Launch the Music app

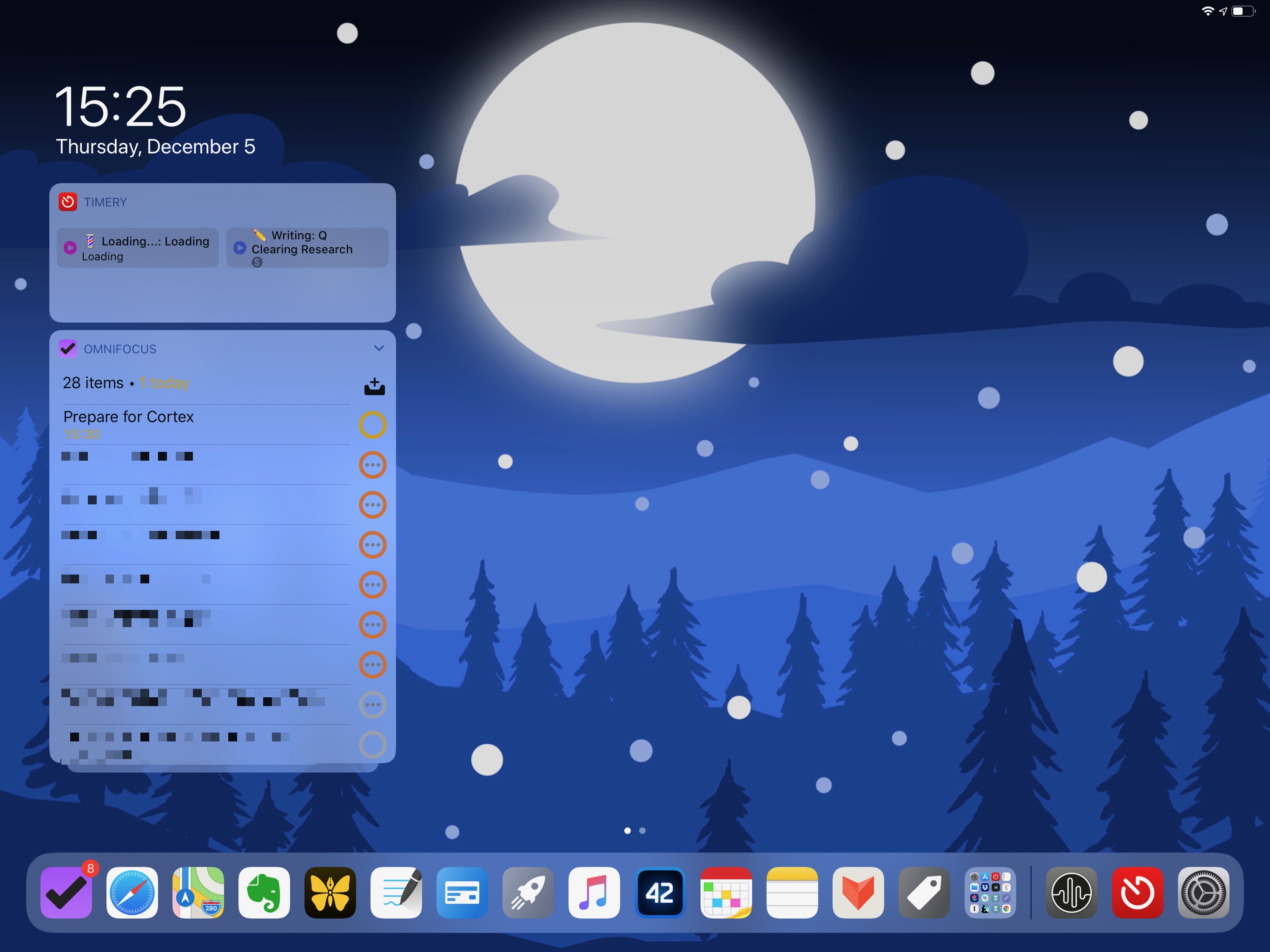click(594, 892)
